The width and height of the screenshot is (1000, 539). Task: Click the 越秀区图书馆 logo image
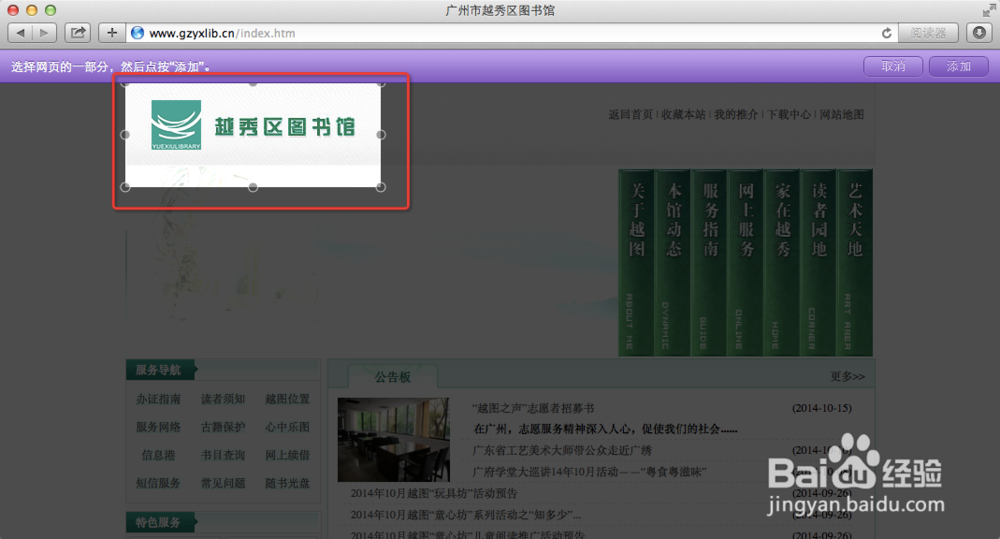coord(253,126)
